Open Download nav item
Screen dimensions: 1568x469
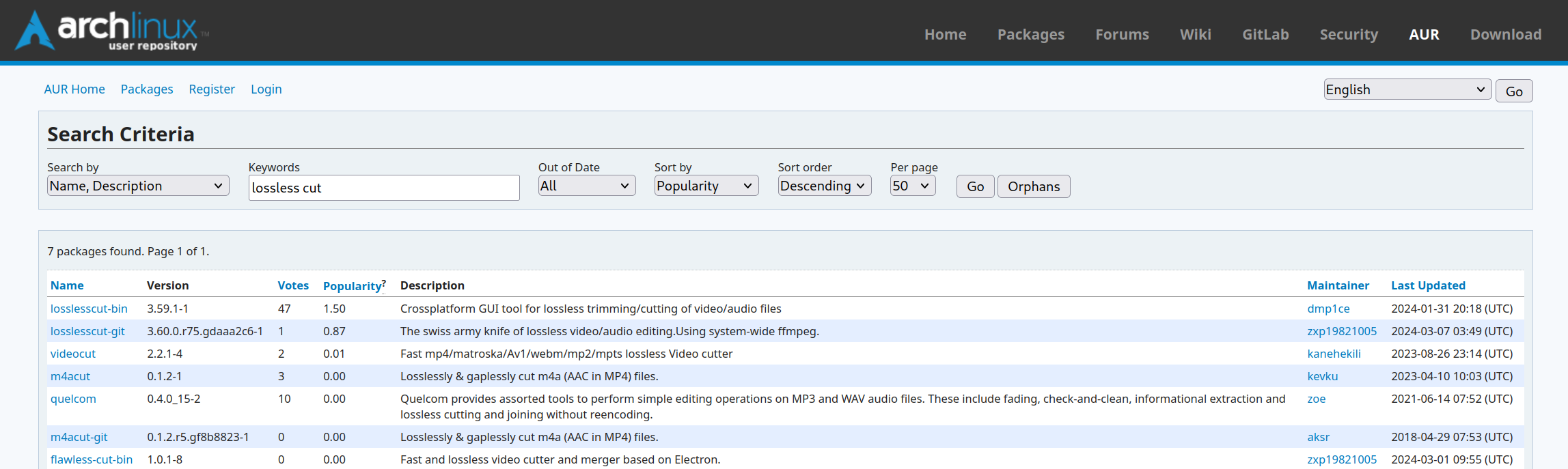pos(1506,34)
